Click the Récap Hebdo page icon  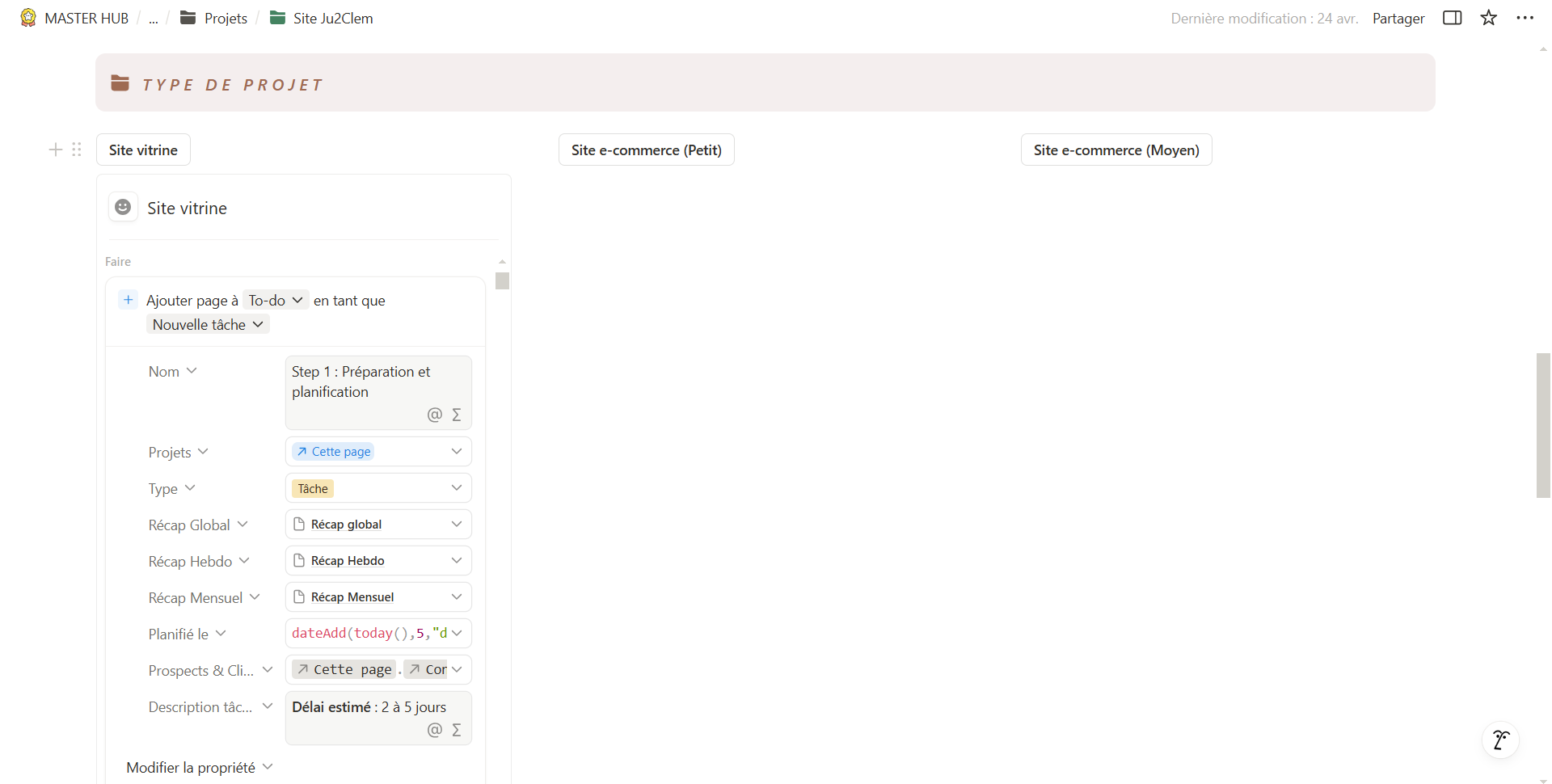pyautogui.click(x=299, y=560)
